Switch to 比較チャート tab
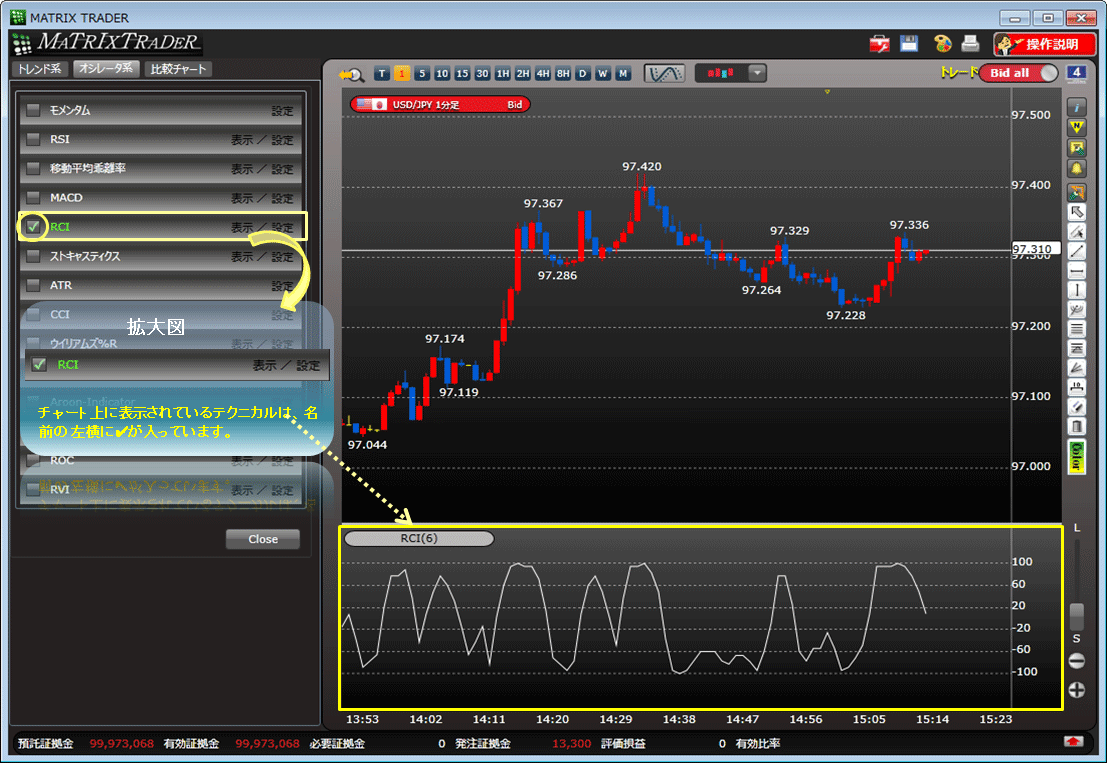1107x763 pixels. coord(178,68)
